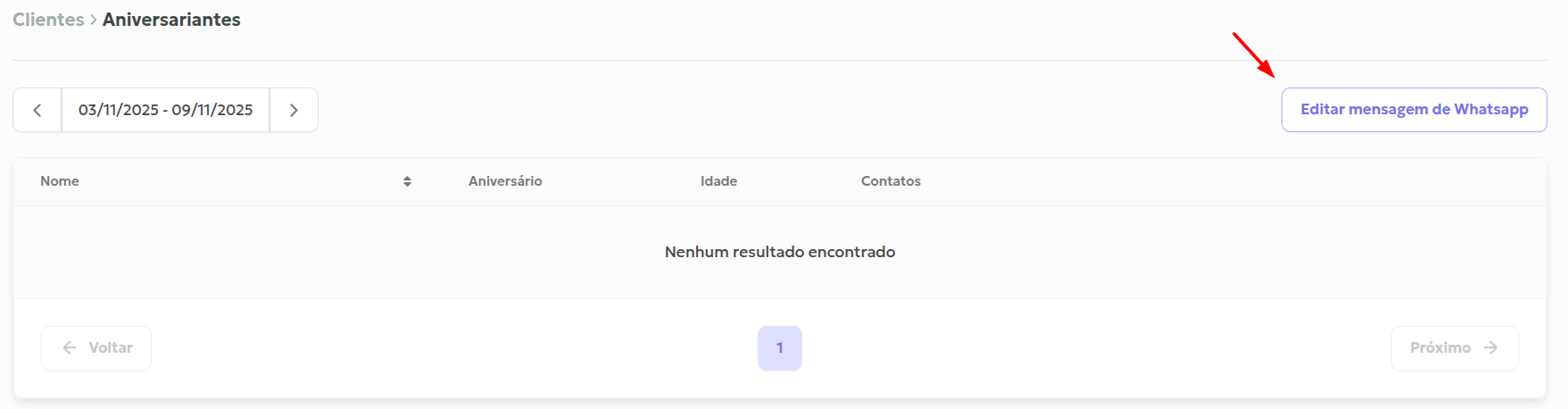Image resolution: width=1568 pixels, height=409 pixels.
Task: Go to the previous week with left chevron
Action: [37, 110]
